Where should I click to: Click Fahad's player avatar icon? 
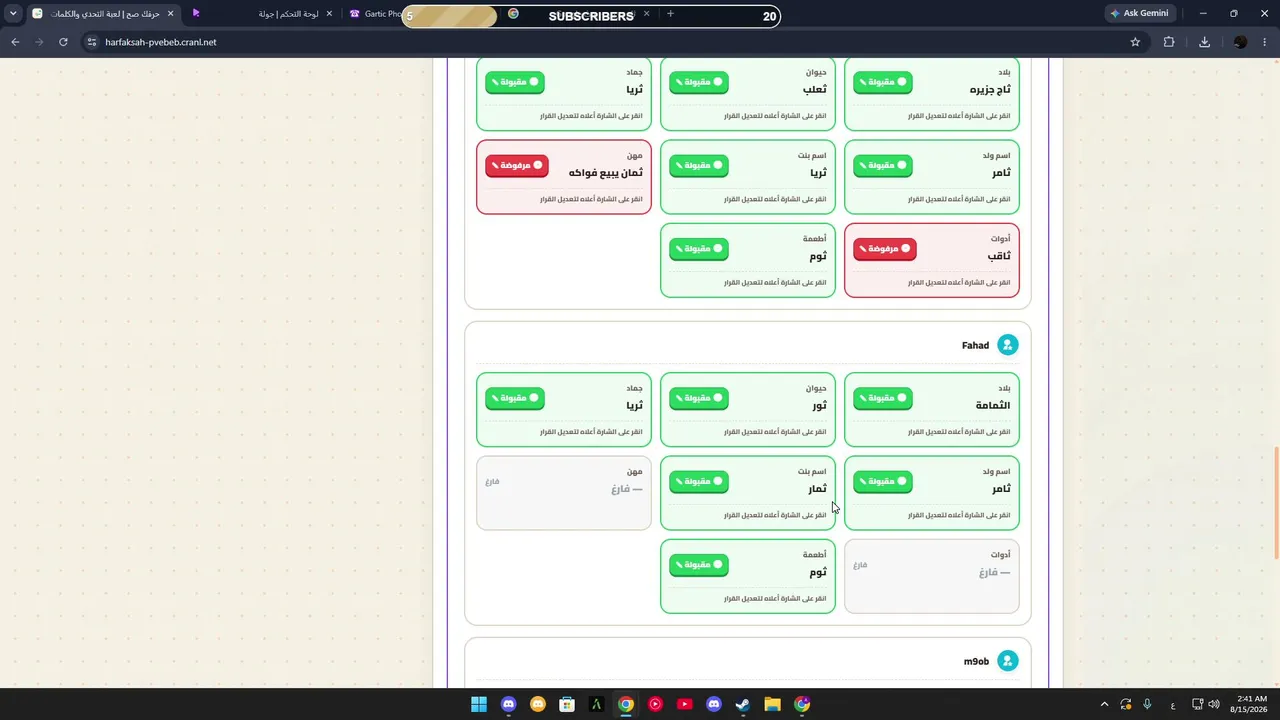[1008, 345]
